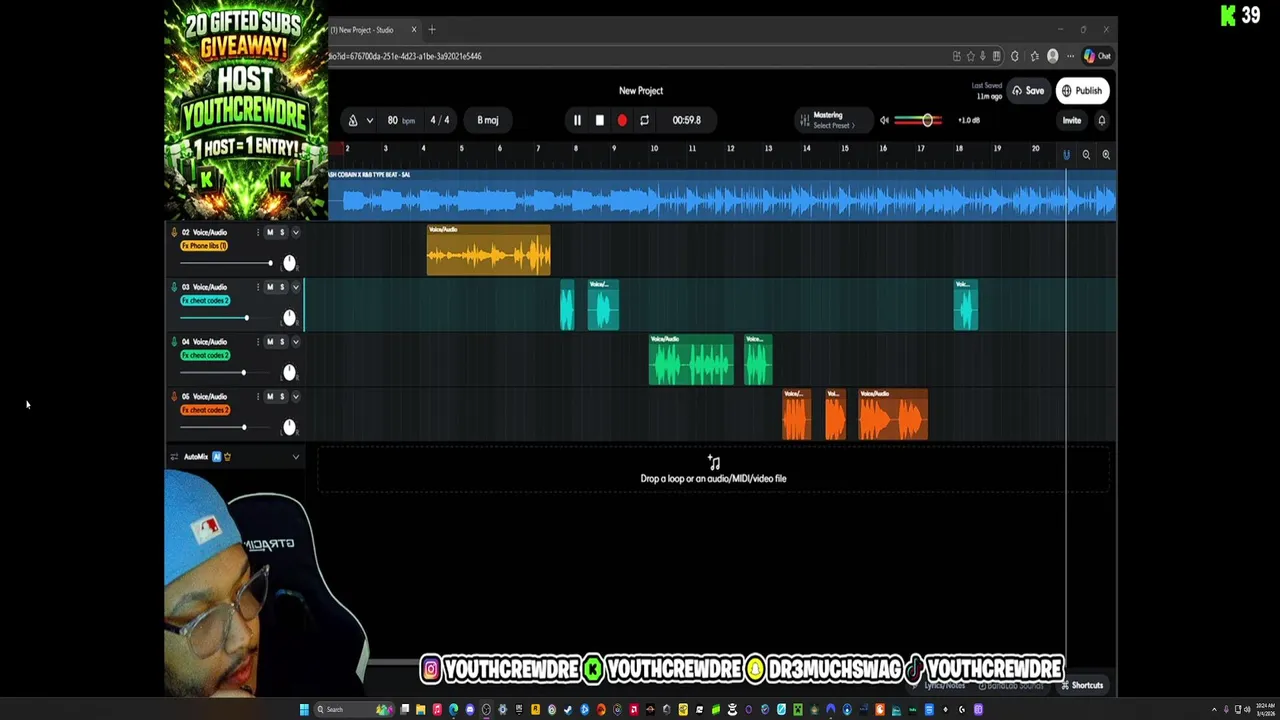This screenshot has width=1280, height=720.
Task: Change the B maj key setting
Action: [x=488, y=120]
